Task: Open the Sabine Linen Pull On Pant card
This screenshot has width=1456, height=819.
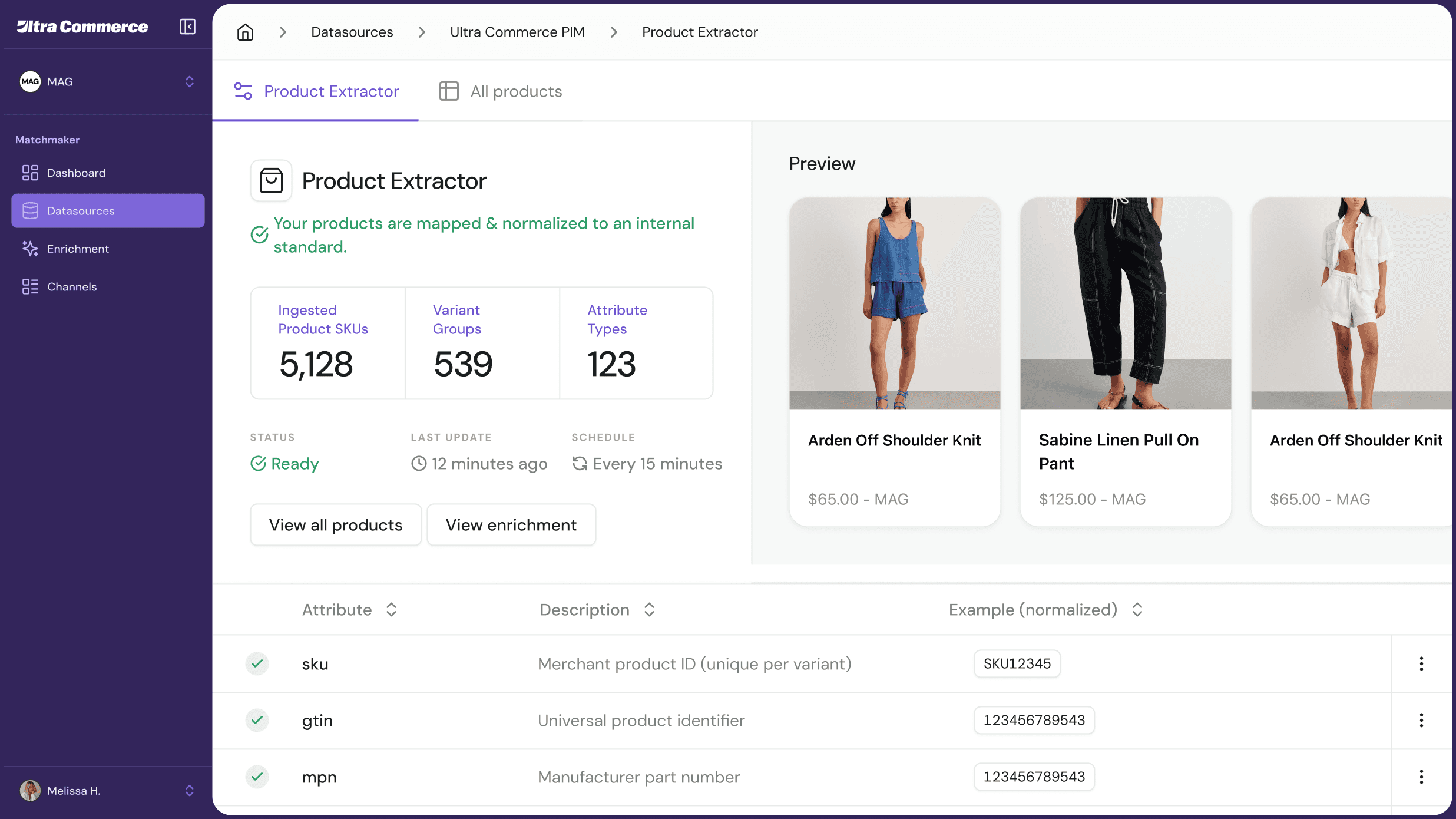Action: tap(1125, 361)
